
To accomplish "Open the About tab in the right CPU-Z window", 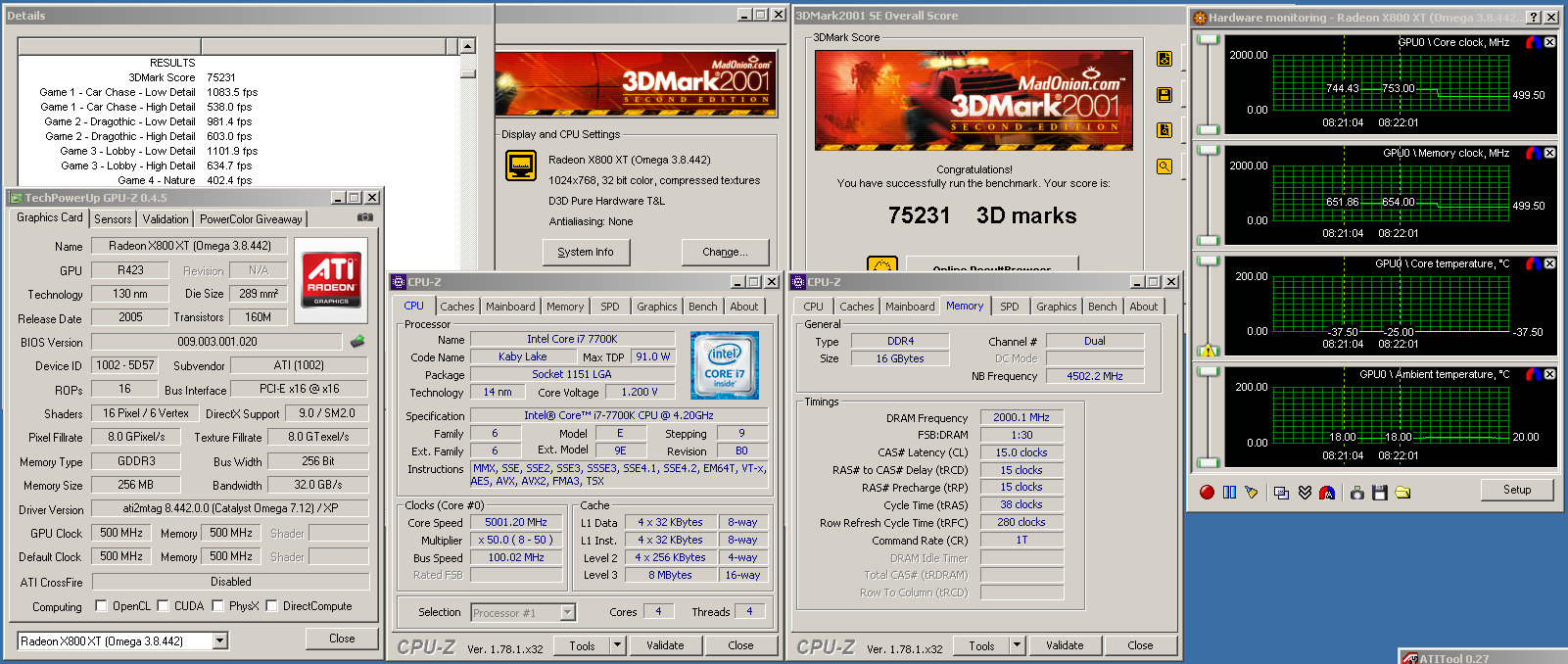I will pos(1144,307).
